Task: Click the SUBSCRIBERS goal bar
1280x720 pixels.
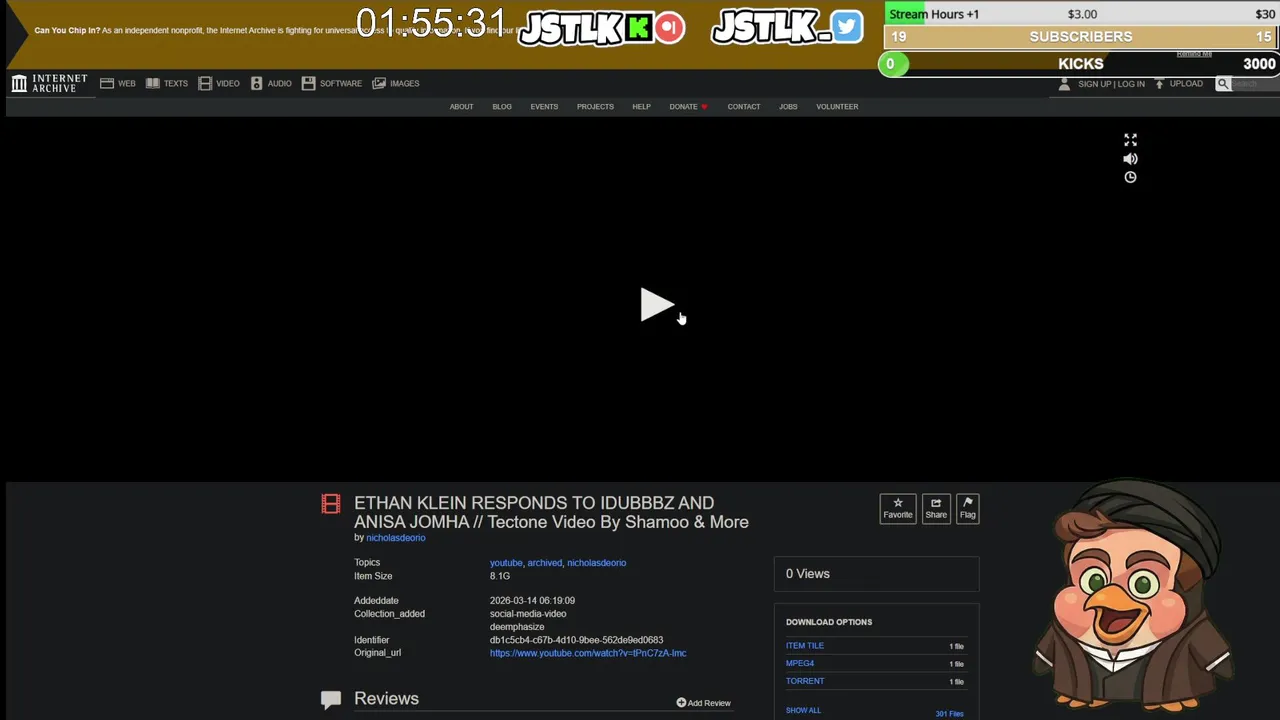Action: [1081, 37]
